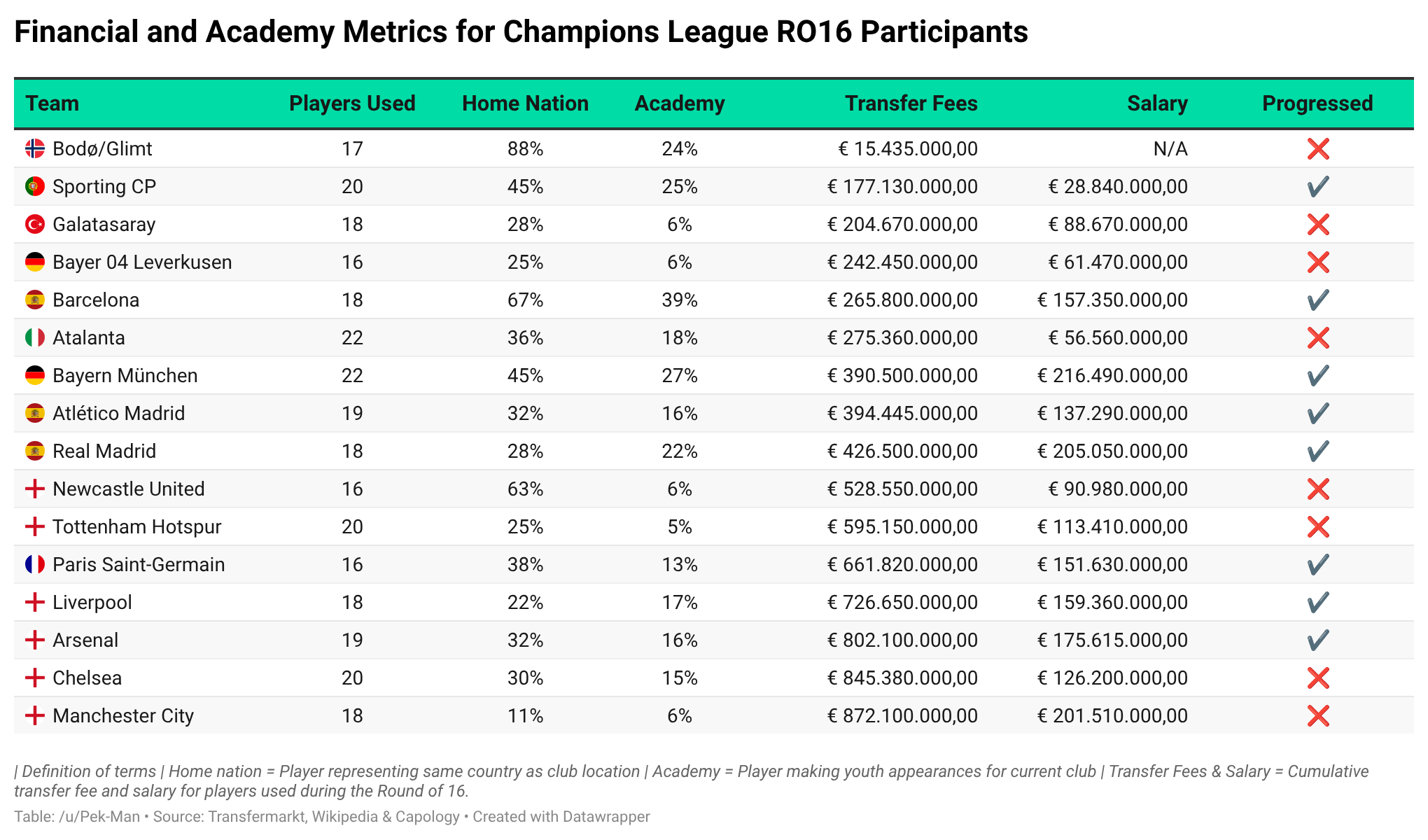The image size is (1428, 840).
Task: Click the Liverpool transfer fees value
Action: coord(902,602)
